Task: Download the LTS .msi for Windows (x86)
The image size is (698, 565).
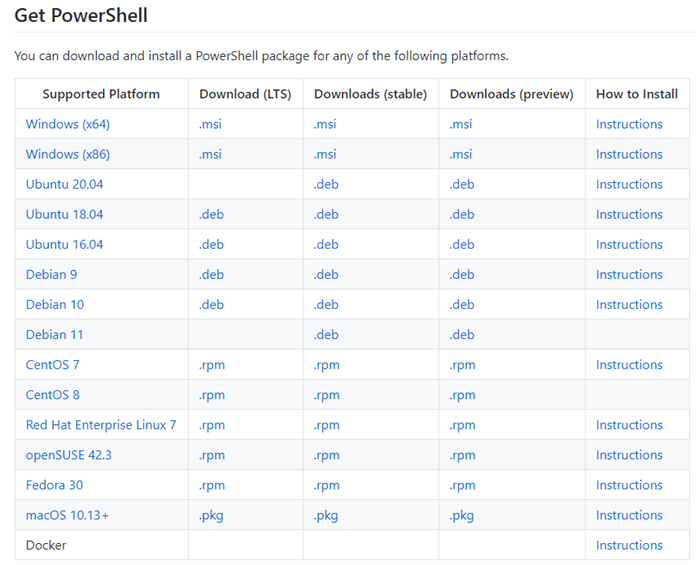Action: (210, 154)
